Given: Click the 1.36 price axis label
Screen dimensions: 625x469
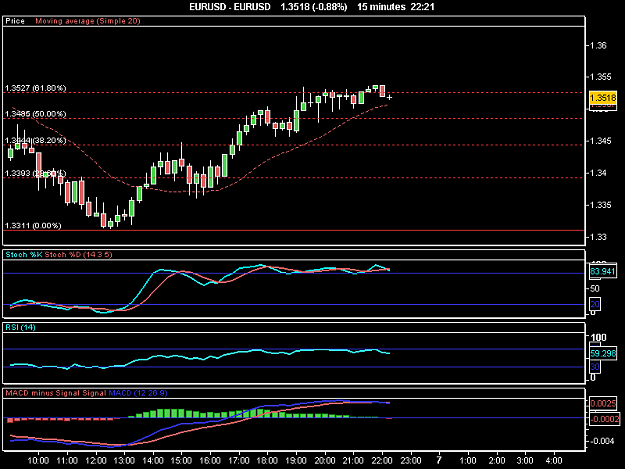Looking at the screenshot, I should [598, 45].
